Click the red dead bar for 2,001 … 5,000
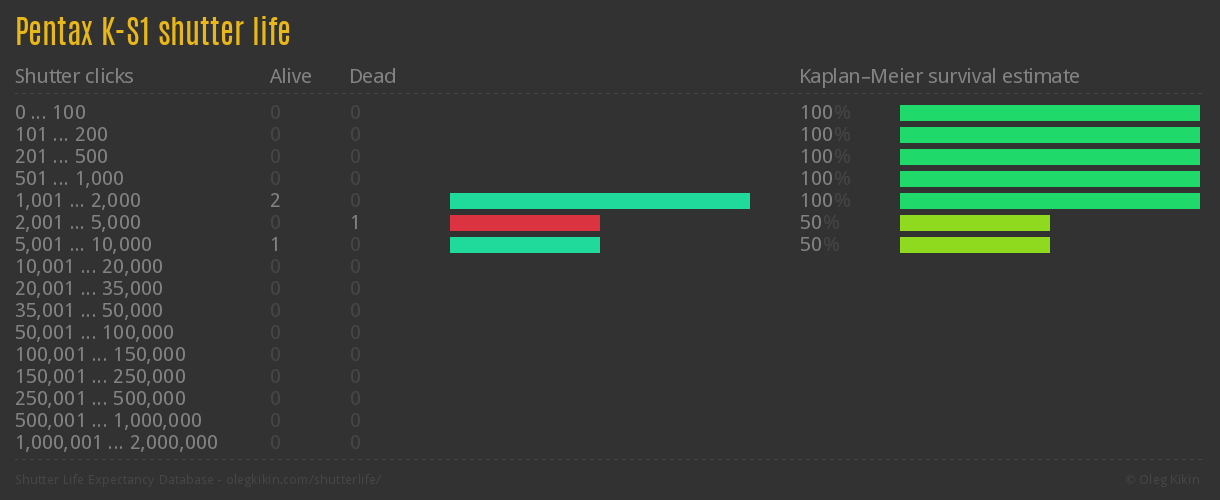The height and width of the screenshot is (500, 1220). click(x=524, y=223)
